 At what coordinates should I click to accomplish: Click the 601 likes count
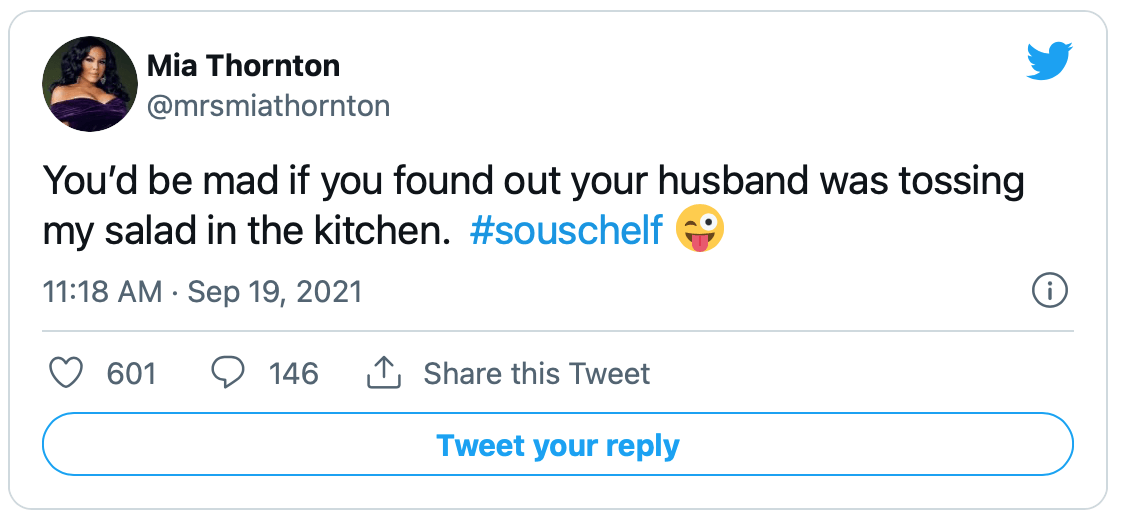(131, 373)
